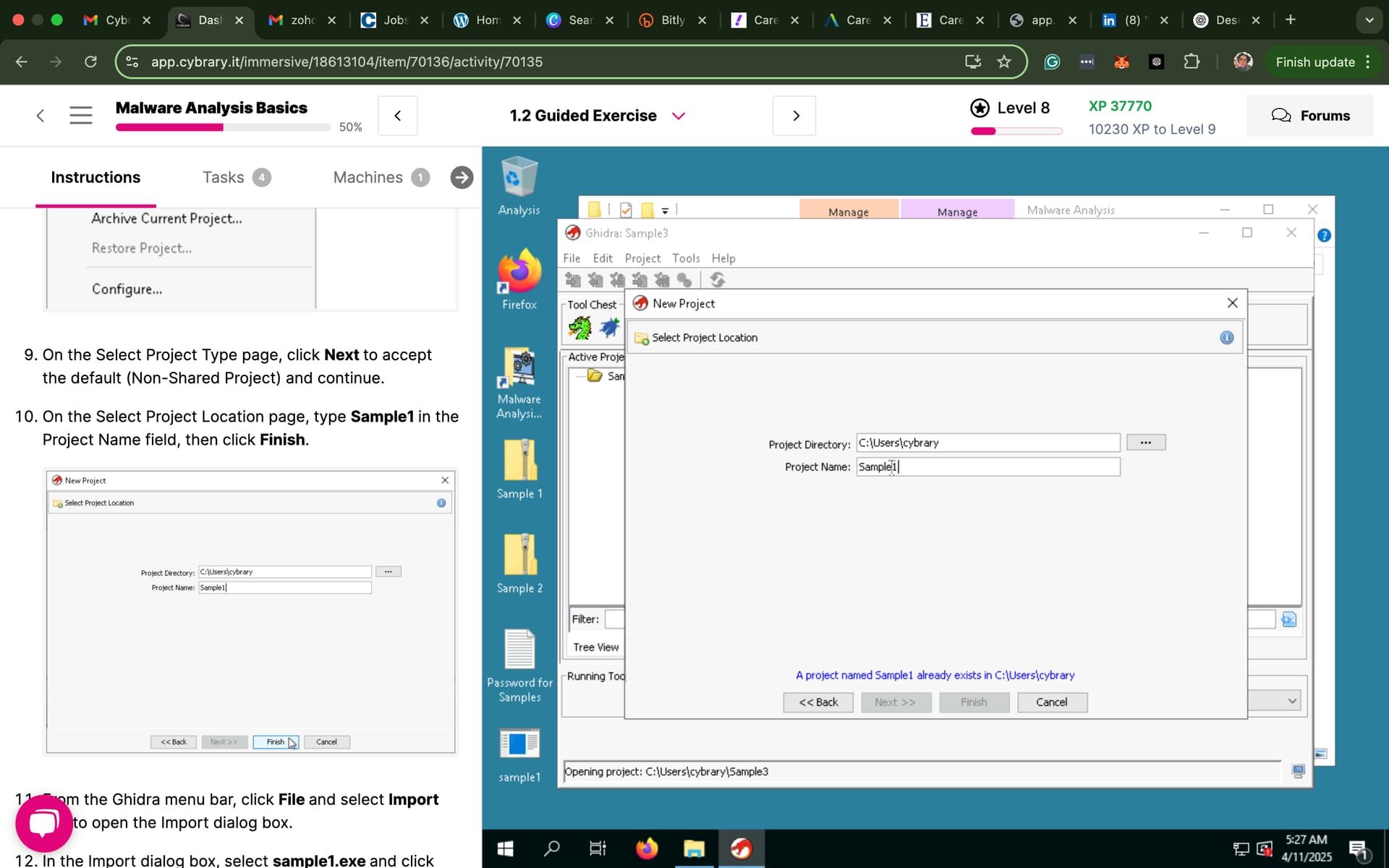Open the Chrome tab list dropdown arrow
The image size is (1389, 868).
pyautogui.click(x=1369, y=20)
